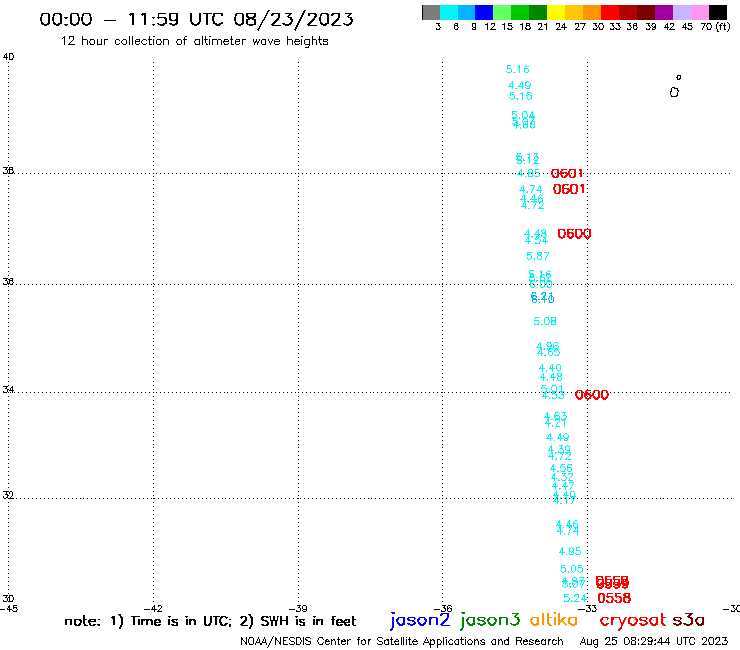Click the larger island outline on the map
This screenshot has height=650, width=740.
click(674, 92)
